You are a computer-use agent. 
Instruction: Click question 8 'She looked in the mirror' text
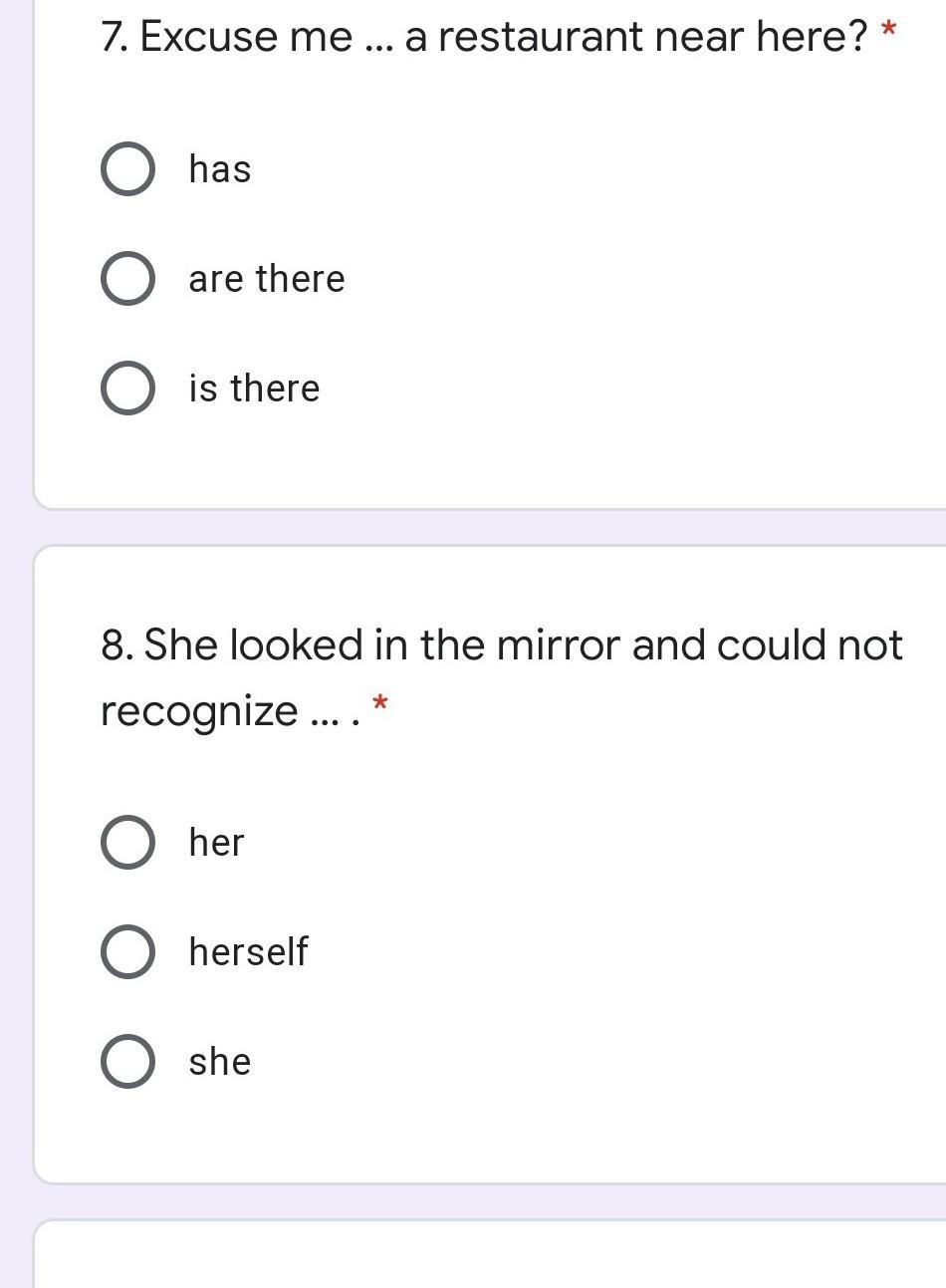tap(502, 645)
